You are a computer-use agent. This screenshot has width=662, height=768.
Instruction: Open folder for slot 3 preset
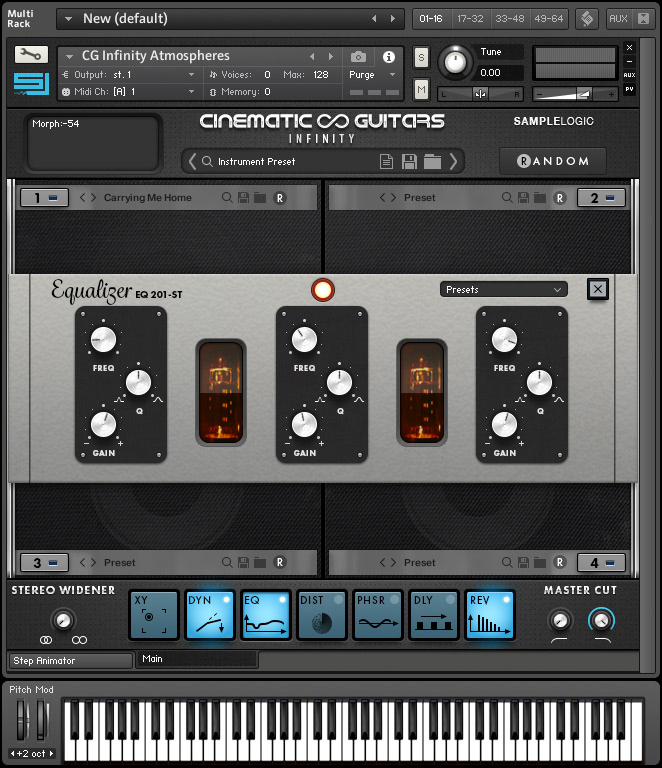[260, 562]
